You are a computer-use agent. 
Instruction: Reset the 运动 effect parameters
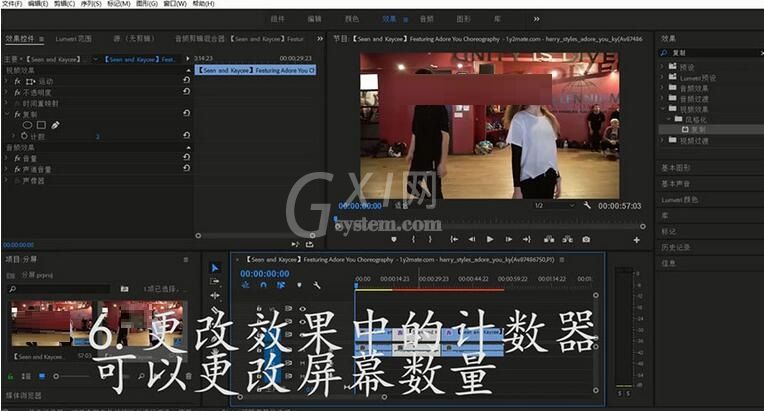186,80
